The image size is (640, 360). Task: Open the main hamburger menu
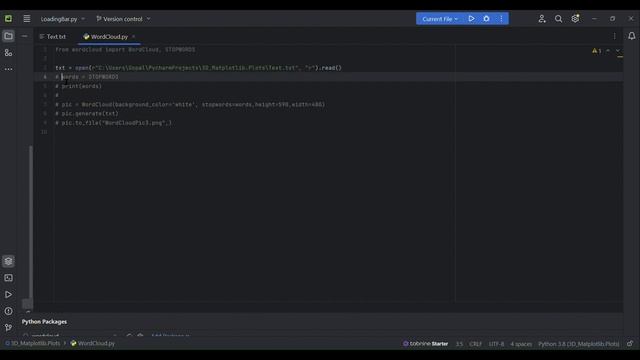click(x=27, y=19)
